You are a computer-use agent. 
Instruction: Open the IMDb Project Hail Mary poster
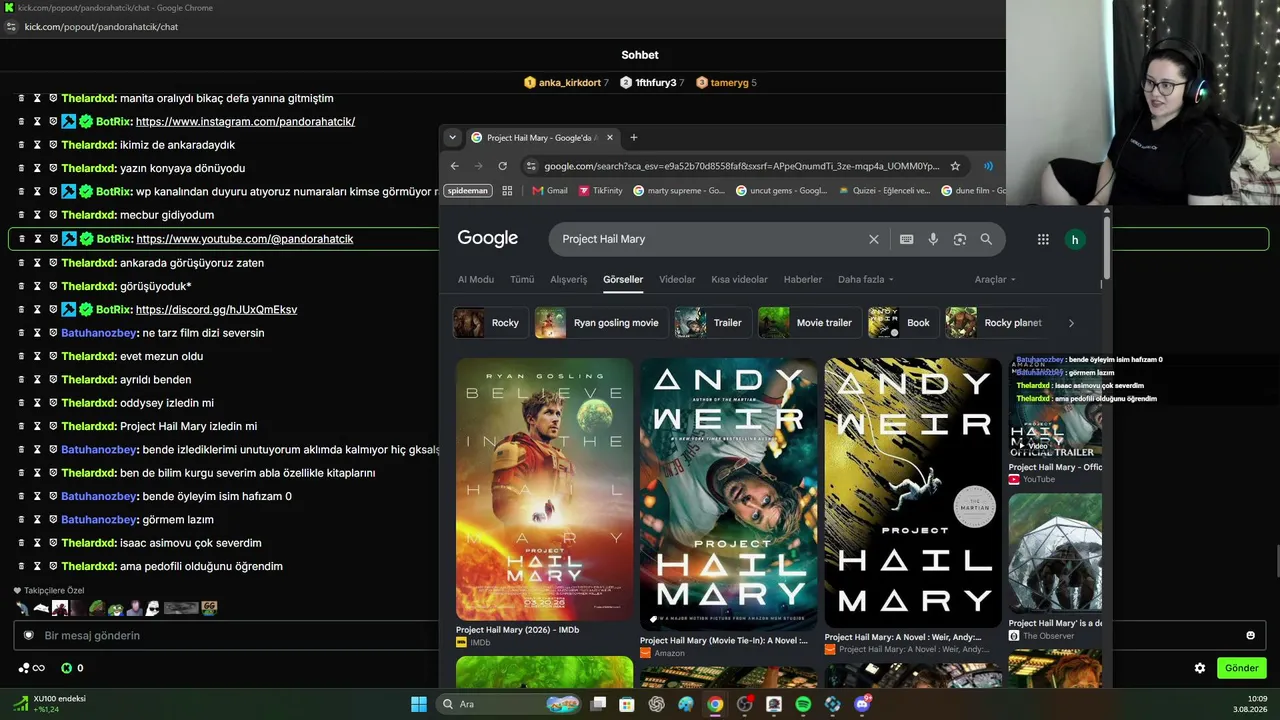(x=544, y=490)
